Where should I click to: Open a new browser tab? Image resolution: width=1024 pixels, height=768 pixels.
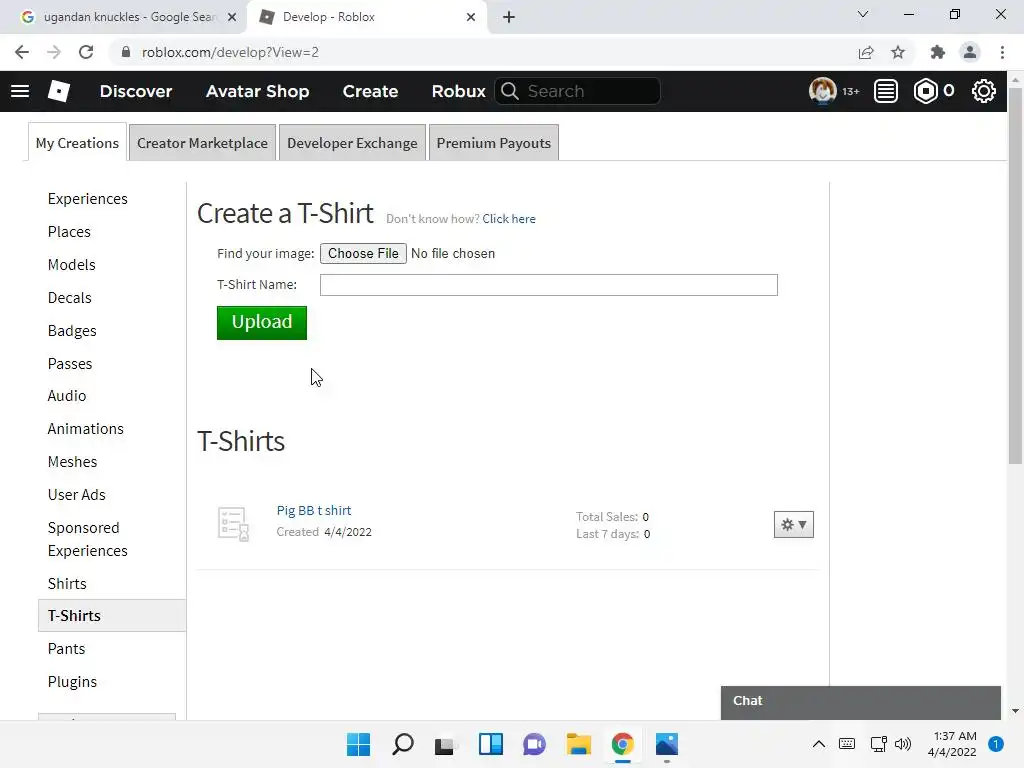[x=509, y=17]
